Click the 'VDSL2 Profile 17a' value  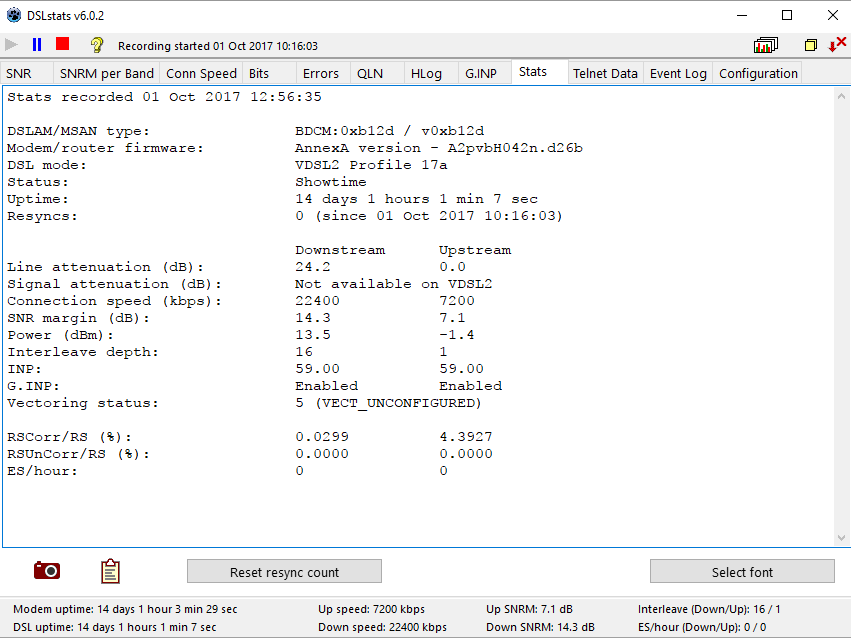(371, 165)
